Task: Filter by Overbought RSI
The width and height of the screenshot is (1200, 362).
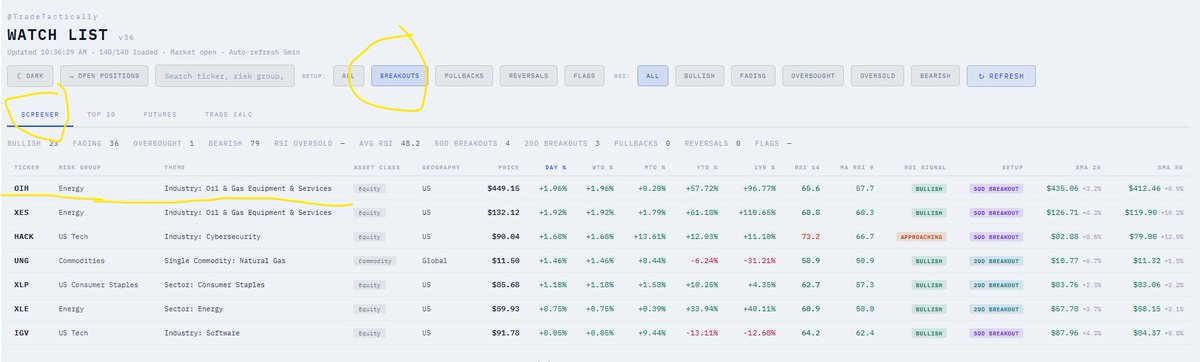Action: (x=814, y=76)
